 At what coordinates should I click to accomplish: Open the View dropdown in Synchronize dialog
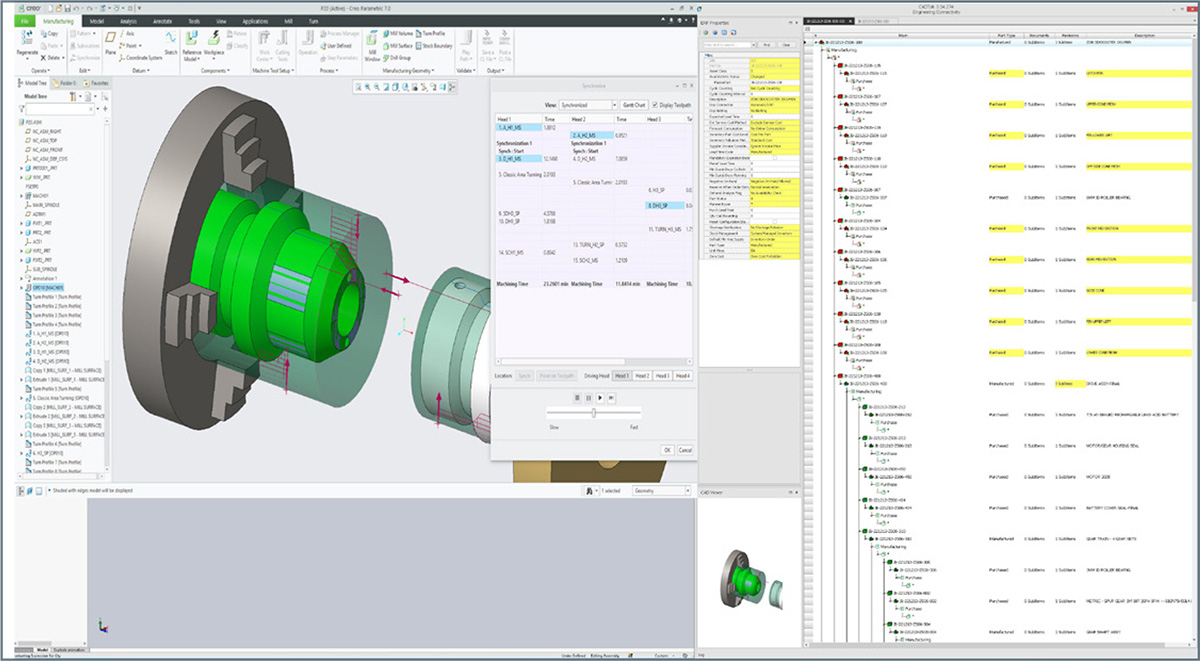coord(588,104)
